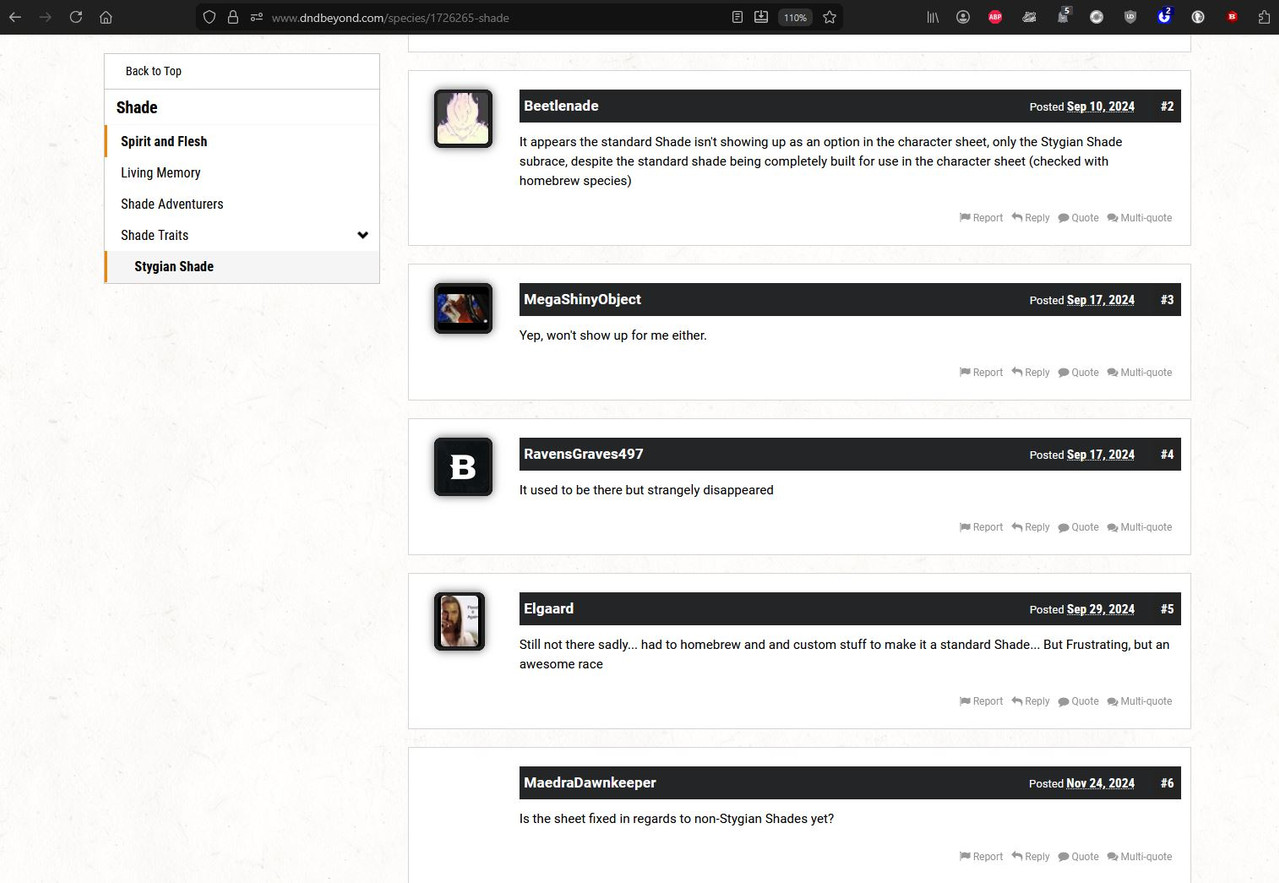The image size is (1279, 883).
Task: Reply to MegaShinyObject's comment
Action: tap(1030, 372)
